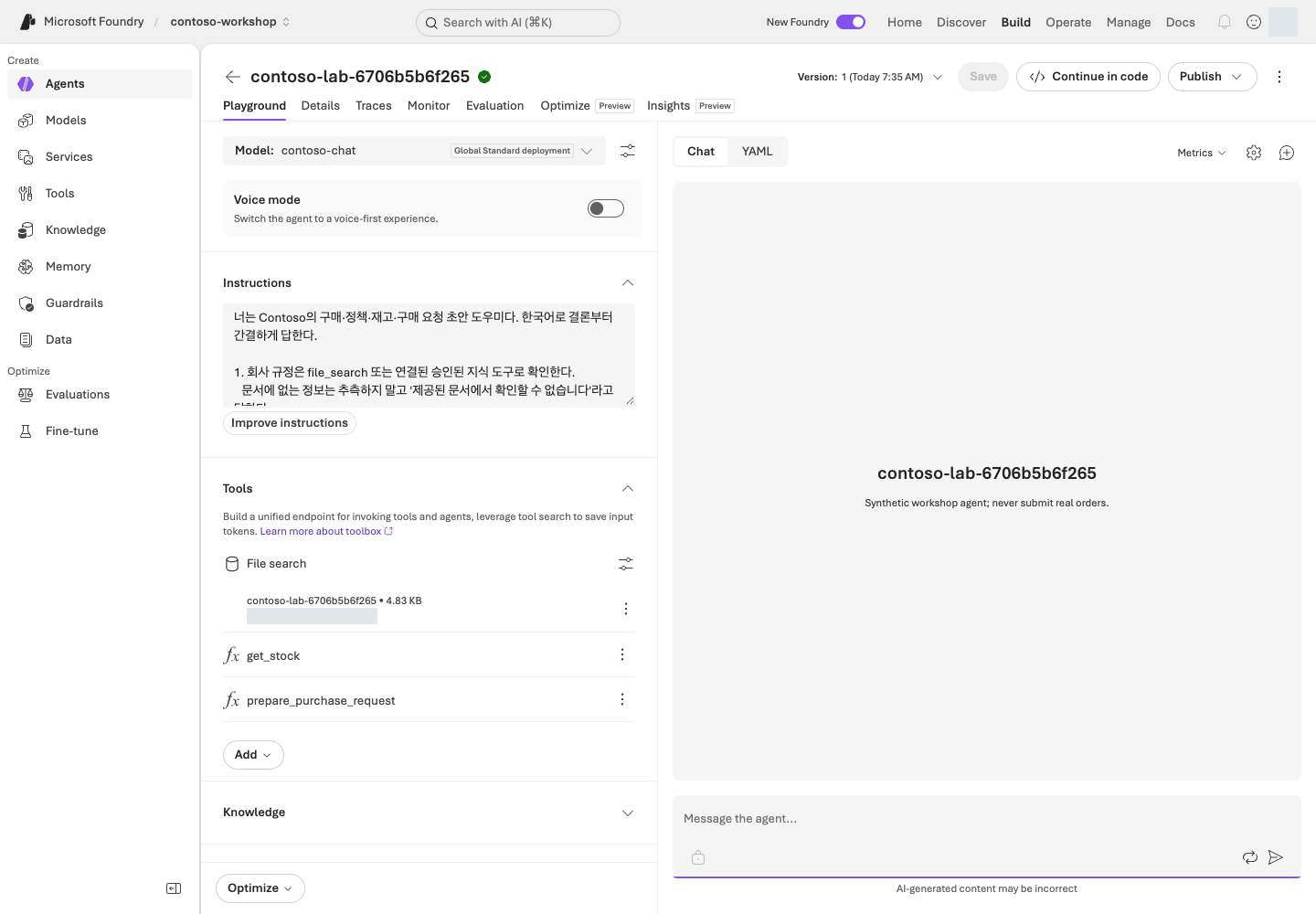The image size is (1316, 914).
Task: Open the Metrics dropdown
Action: 1202,153
